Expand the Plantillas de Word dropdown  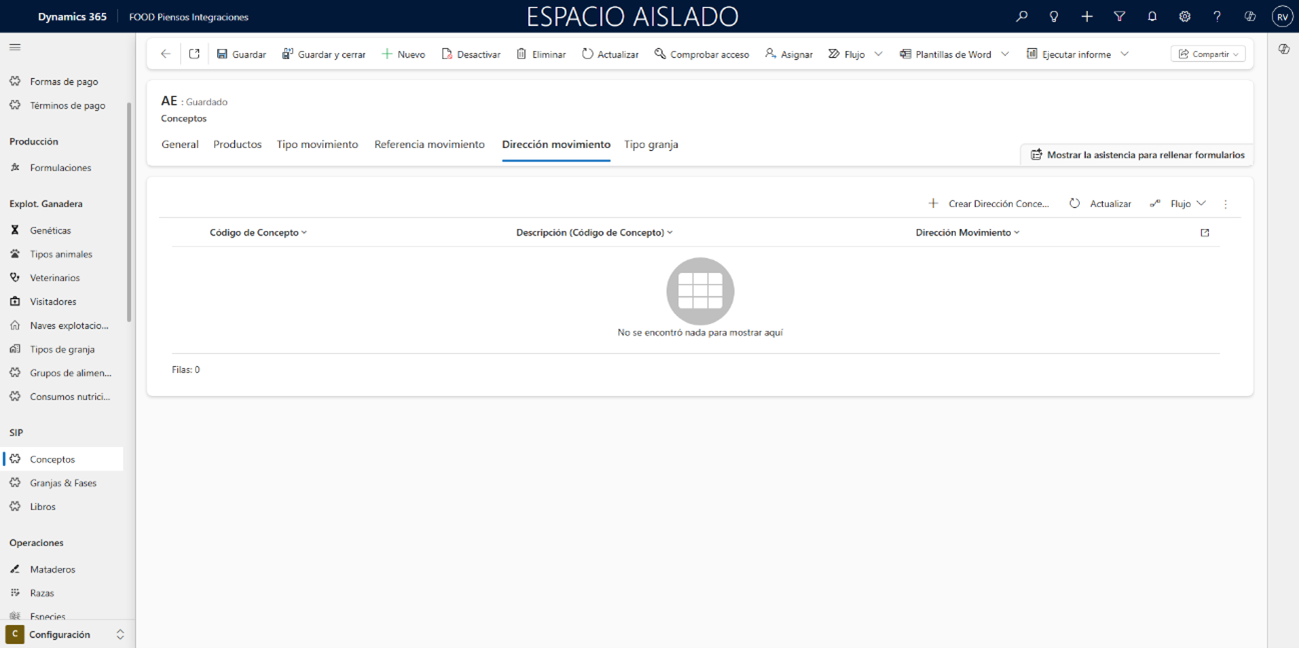1005,54
